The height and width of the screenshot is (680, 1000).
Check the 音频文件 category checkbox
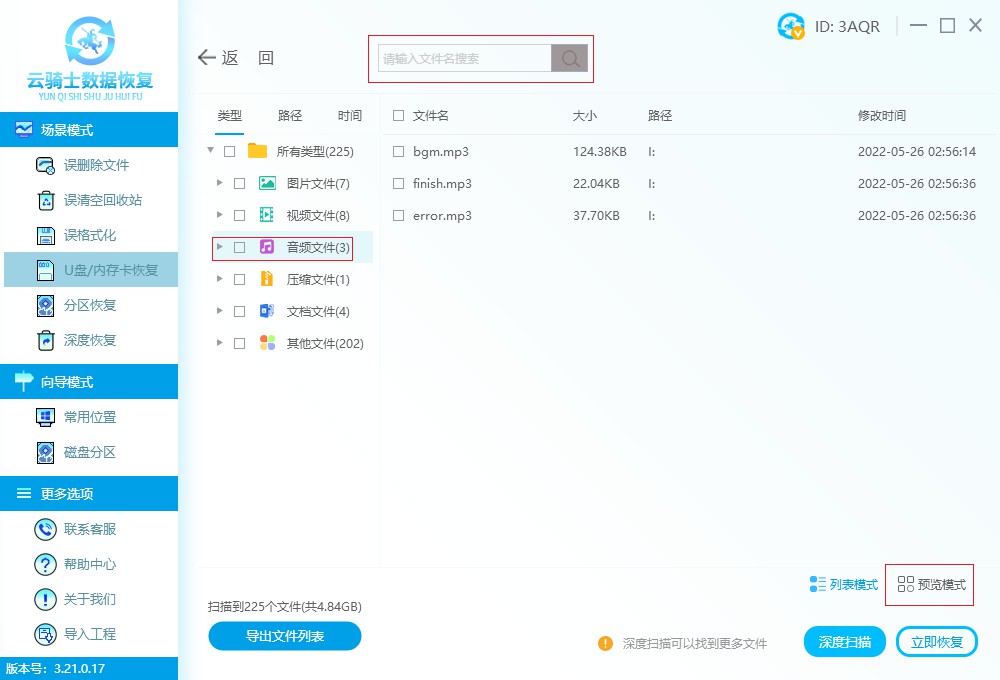[237, 248]
